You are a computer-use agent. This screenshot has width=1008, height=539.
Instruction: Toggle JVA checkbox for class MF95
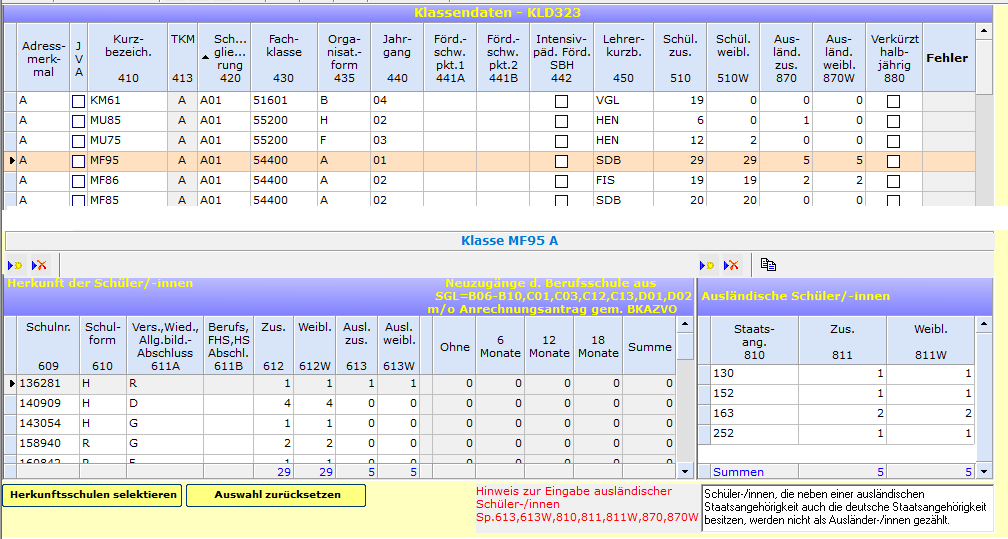(78, 161)
